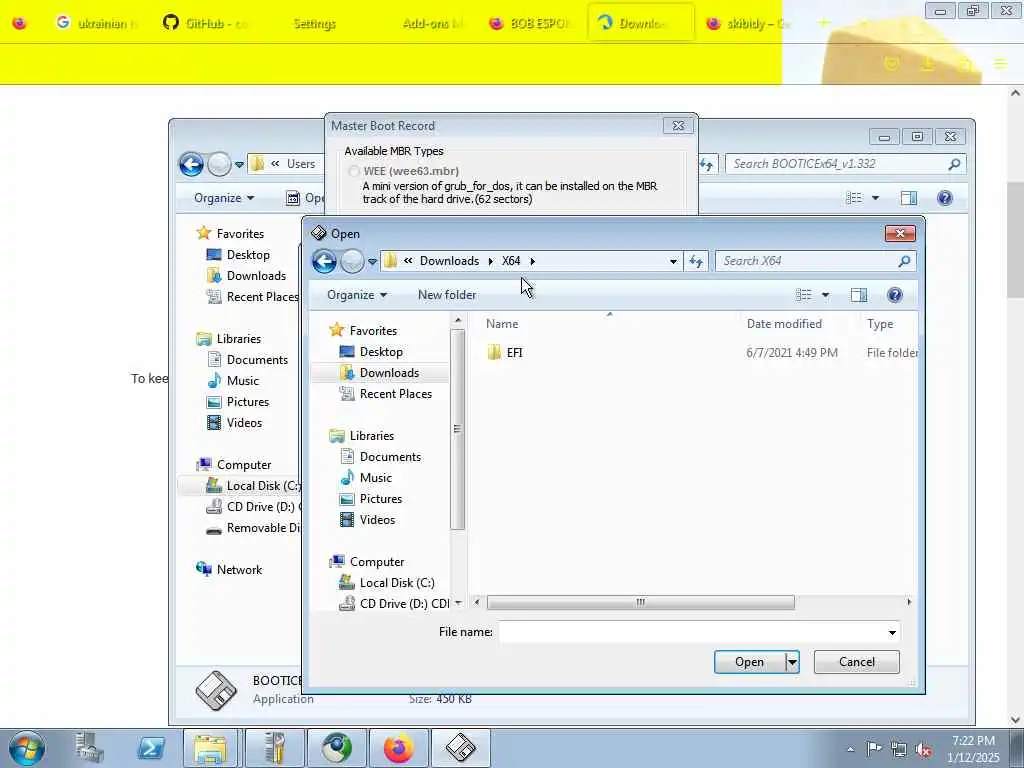Click search magnifier in Search X64 box
The width and height of the screenshot is (1024, 768).
tap(904, 261)
